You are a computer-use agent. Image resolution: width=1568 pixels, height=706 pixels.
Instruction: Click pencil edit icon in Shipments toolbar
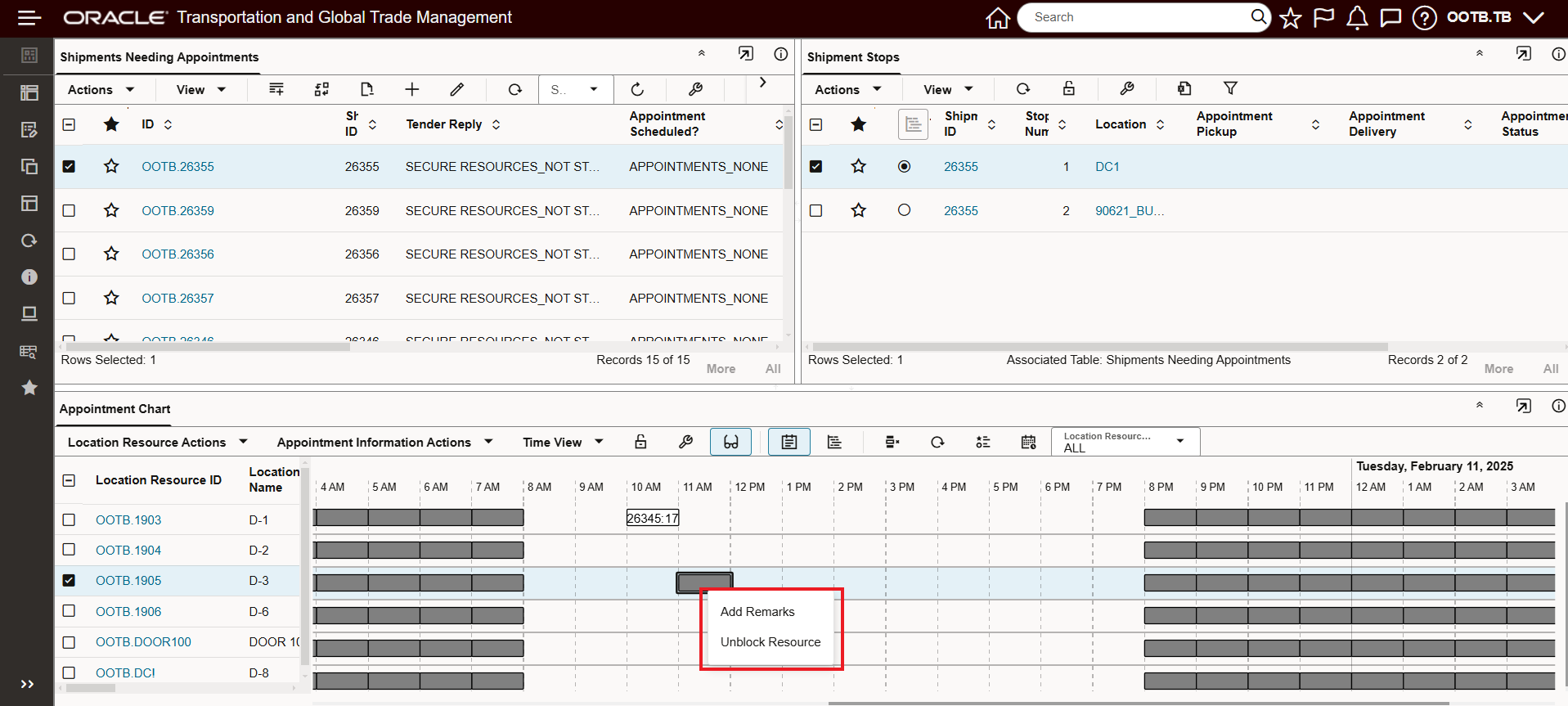click(x=457, y=89)
